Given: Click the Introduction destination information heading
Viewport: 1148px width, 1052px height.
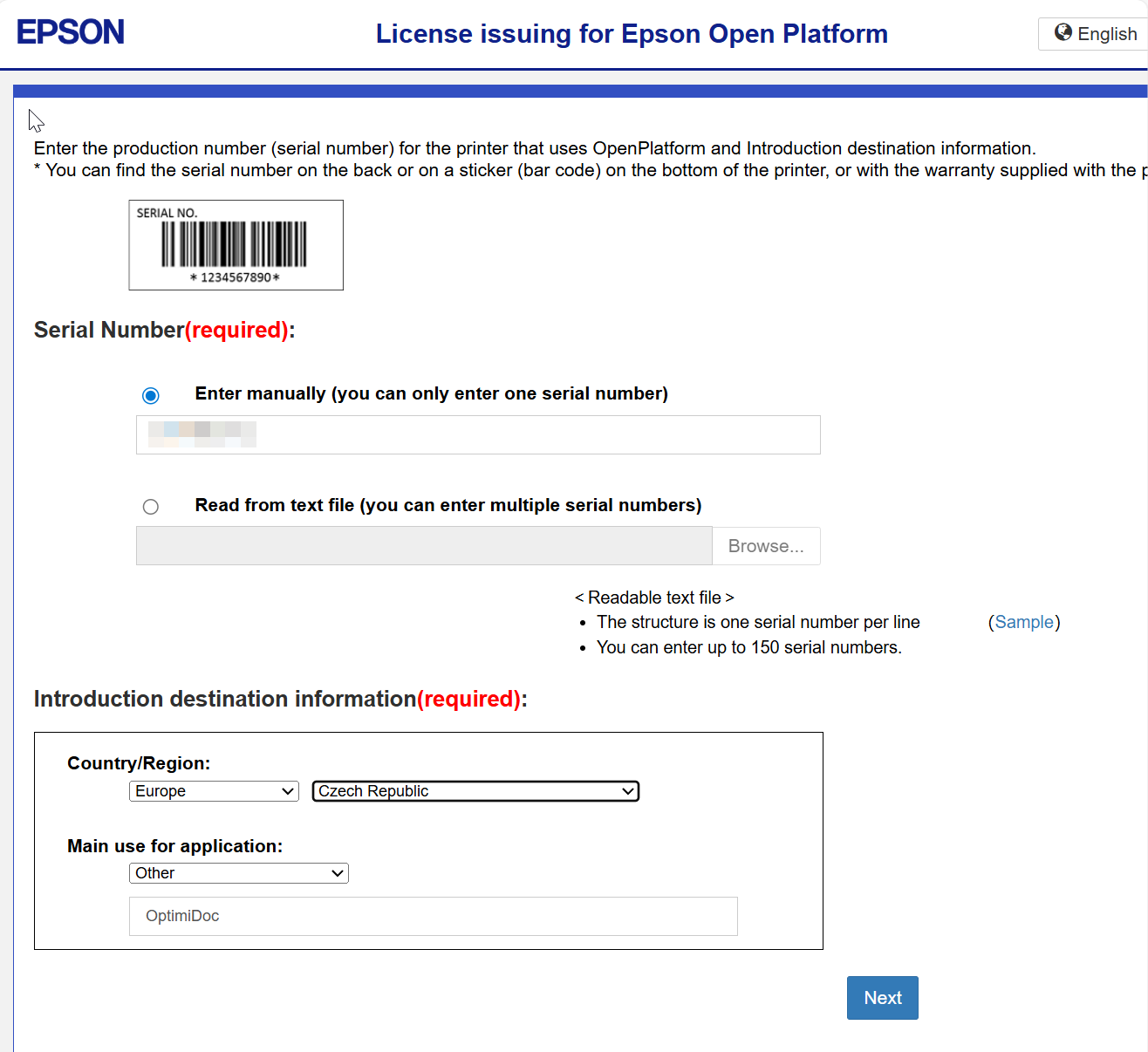Looking at the screenshot, I should (280, 699).
